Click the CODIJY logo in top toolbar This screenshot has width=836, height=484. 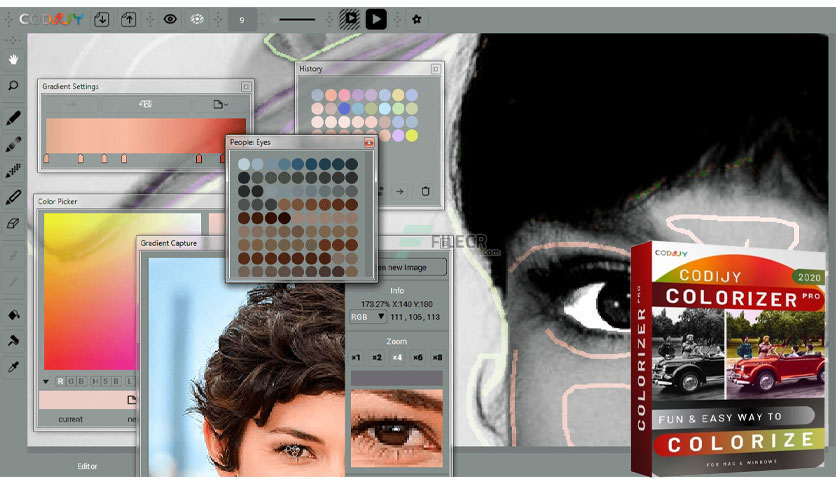[52, 20]
